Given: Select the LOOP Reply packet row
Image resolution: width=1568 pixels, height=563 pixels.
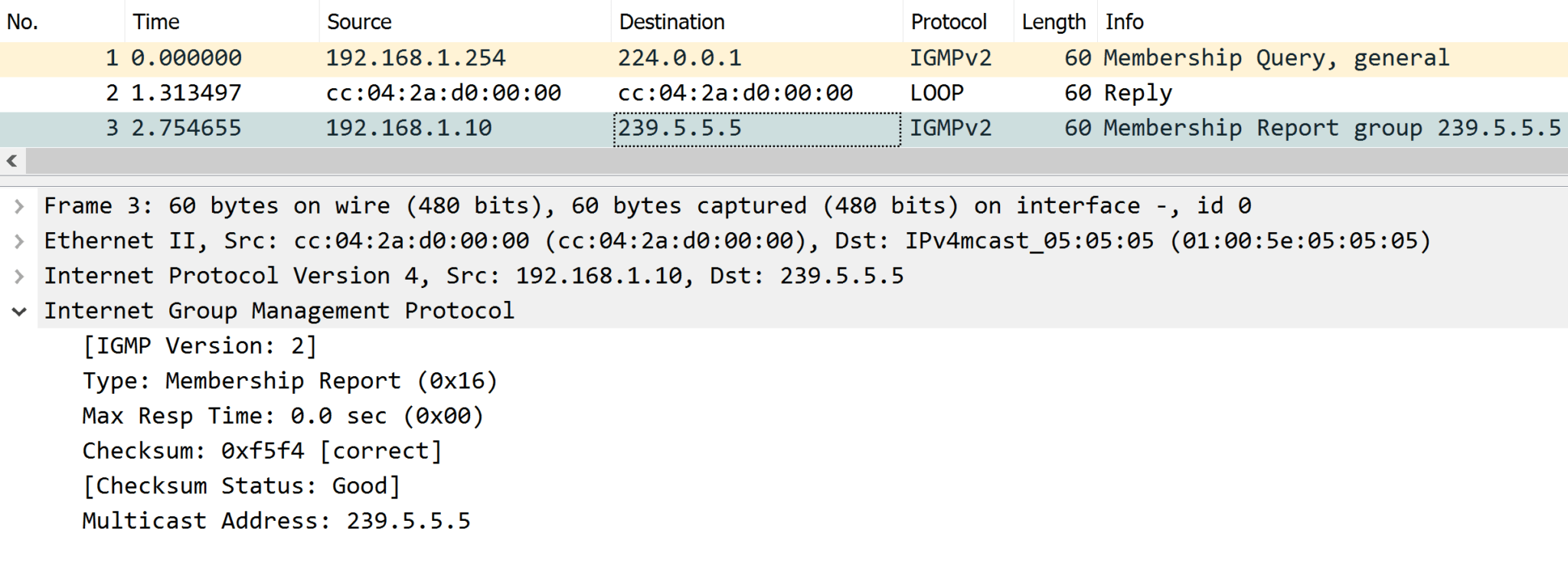Looking at the screenshot, I should point(536,92).
